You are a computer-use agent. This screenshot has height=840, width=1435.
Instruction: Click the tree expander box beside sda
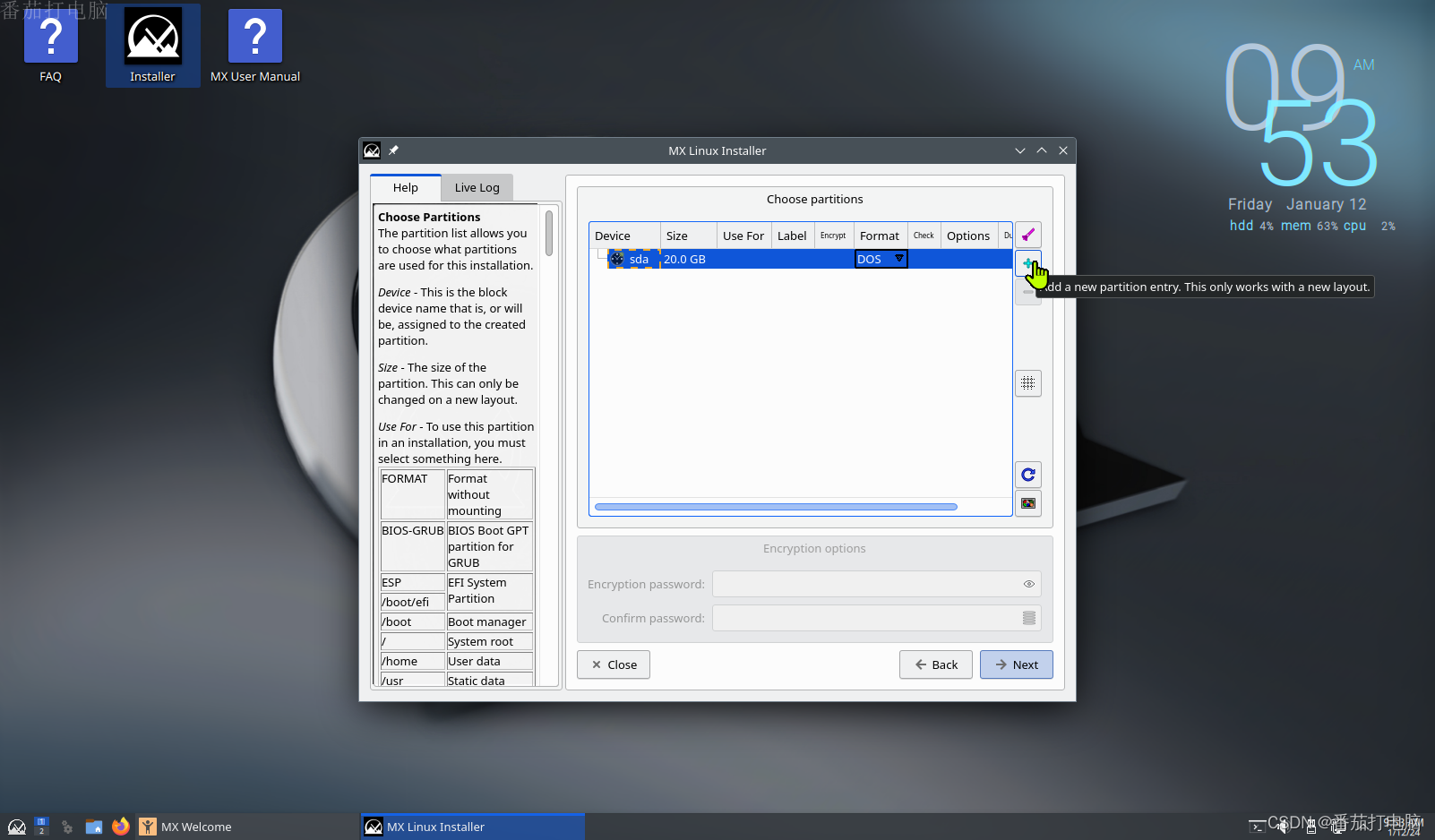tap(602, 253)
